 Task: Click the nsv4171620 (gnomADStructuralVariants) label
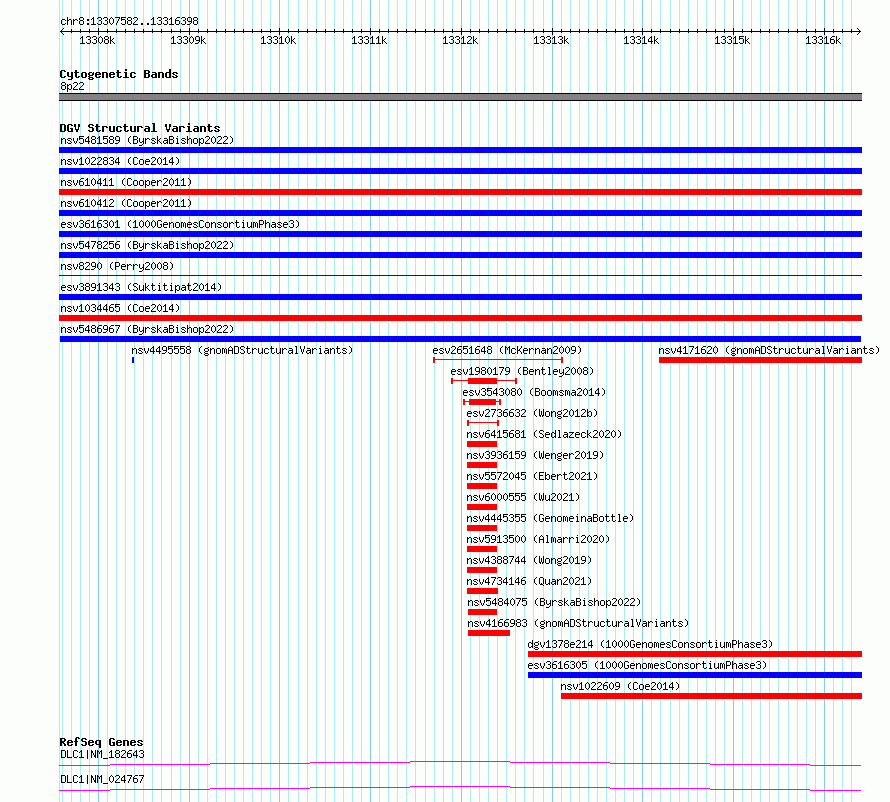769,350
